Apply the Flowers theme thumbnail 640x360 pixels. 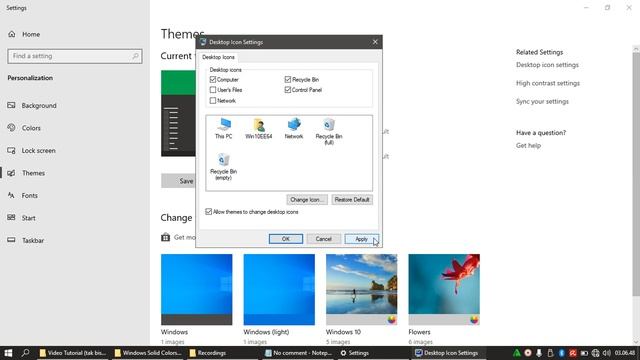pyautogui.click(x=444, y=289)
